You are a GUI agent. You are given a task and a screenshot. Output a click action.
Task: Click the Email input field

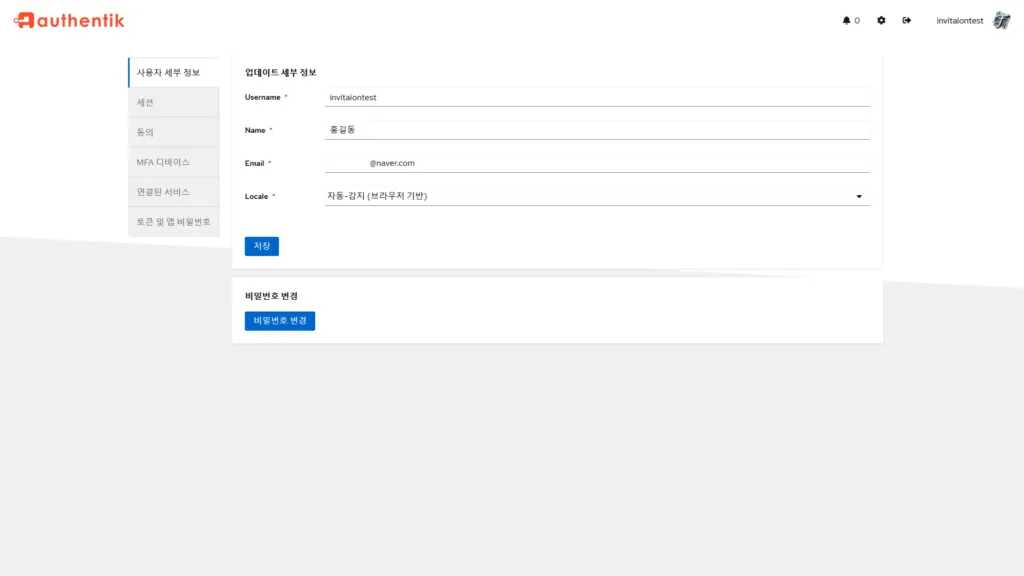pyautogui.click(x=597, y=163)
